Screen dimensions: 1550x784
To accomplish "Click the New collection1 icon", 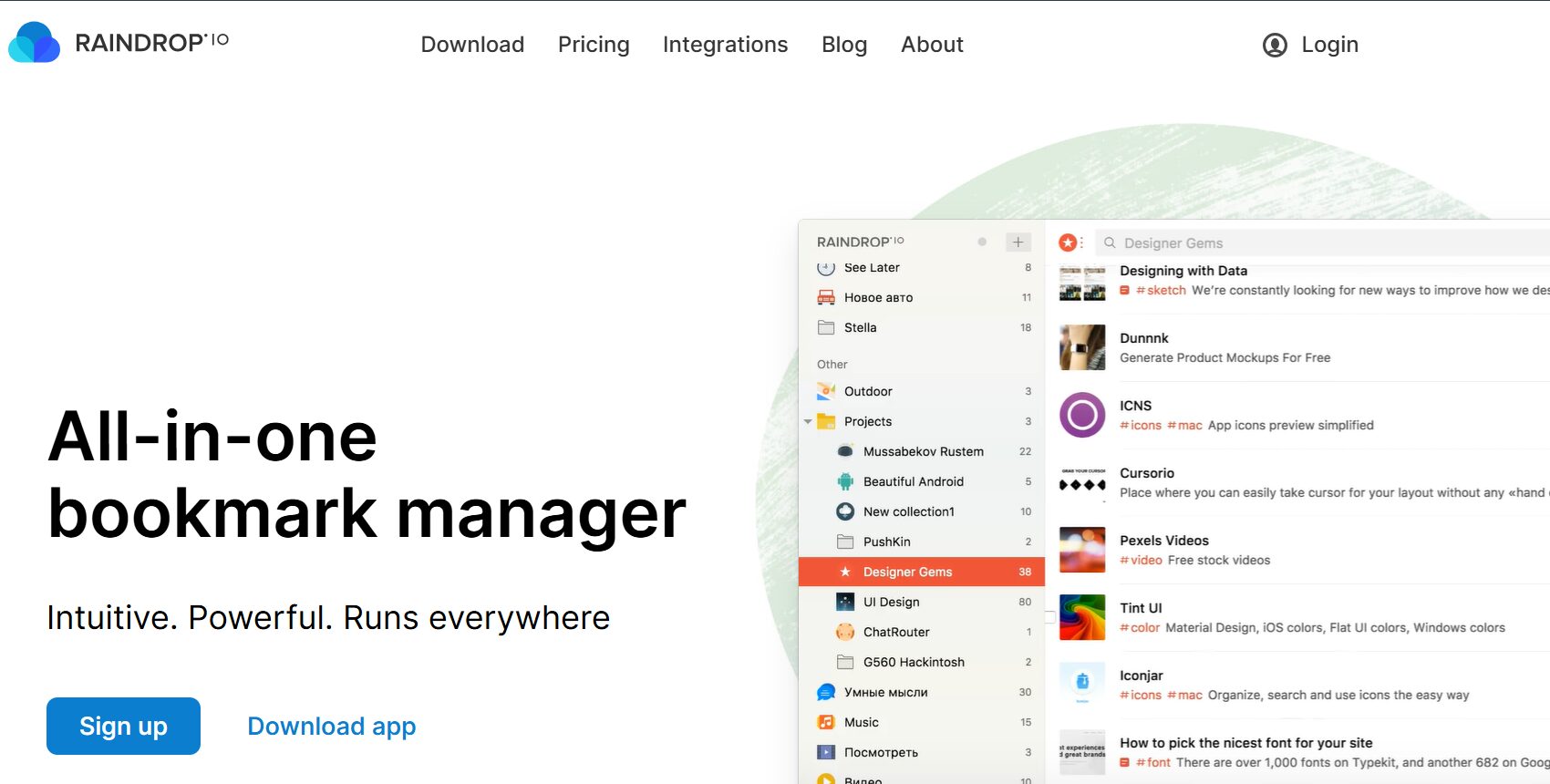I will coord(845,511).
